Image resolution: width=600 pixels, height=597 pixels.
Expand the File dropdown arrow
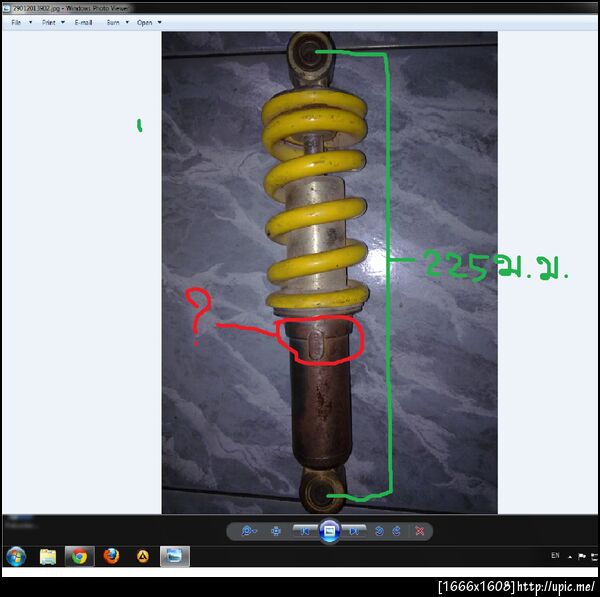click(31, 22)
